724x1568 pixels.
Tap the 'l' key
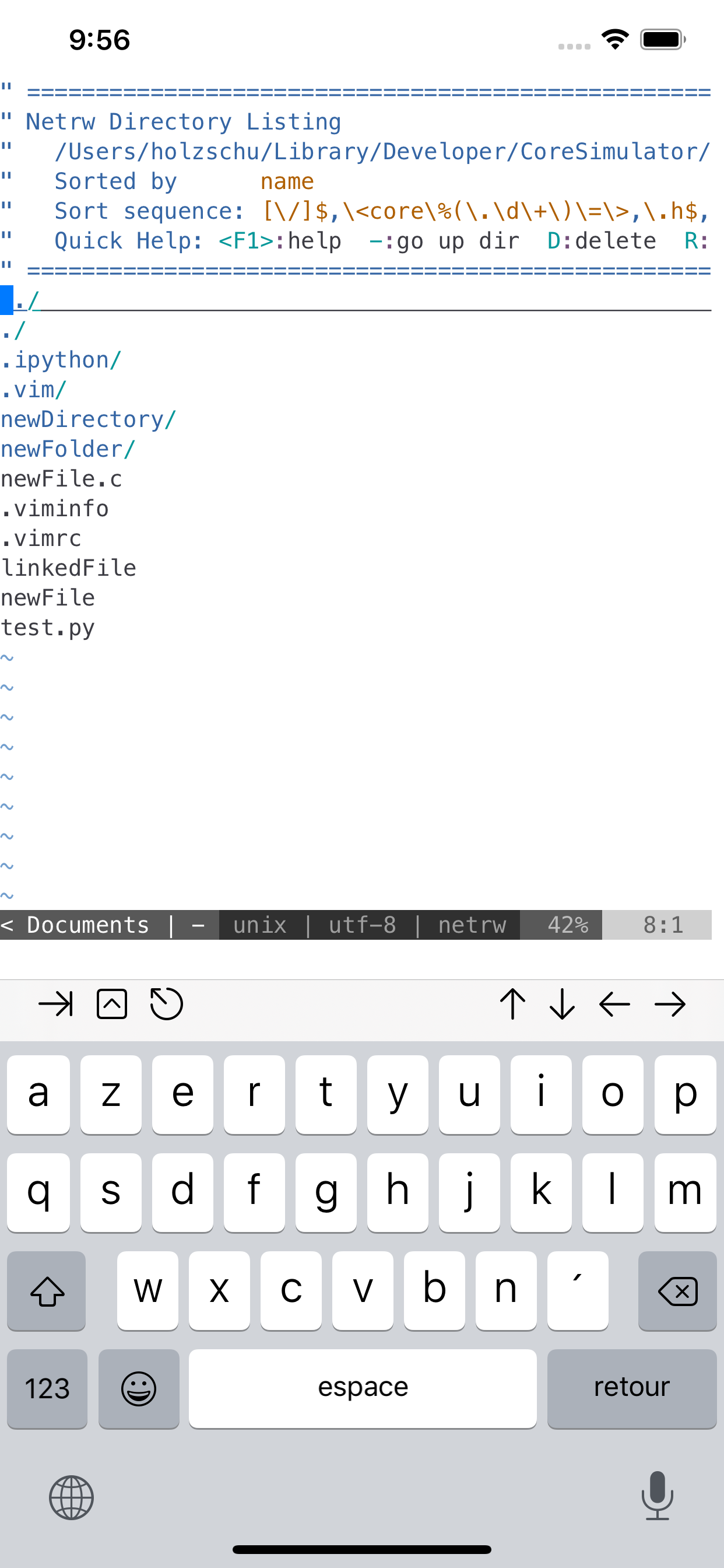pos(613,1192)
